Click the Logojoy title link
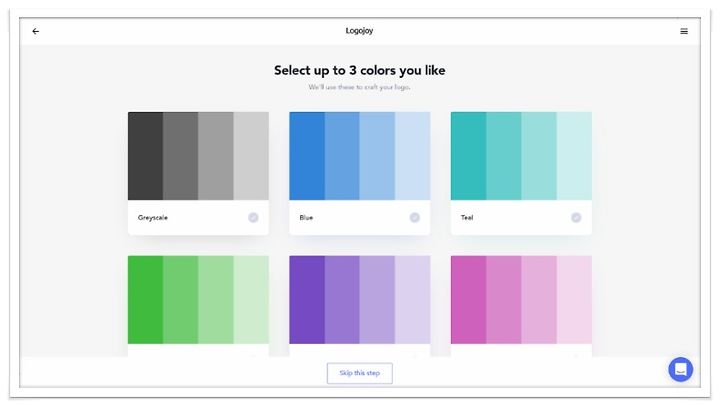This screenshot has height=406, width=720. (360, 31)
